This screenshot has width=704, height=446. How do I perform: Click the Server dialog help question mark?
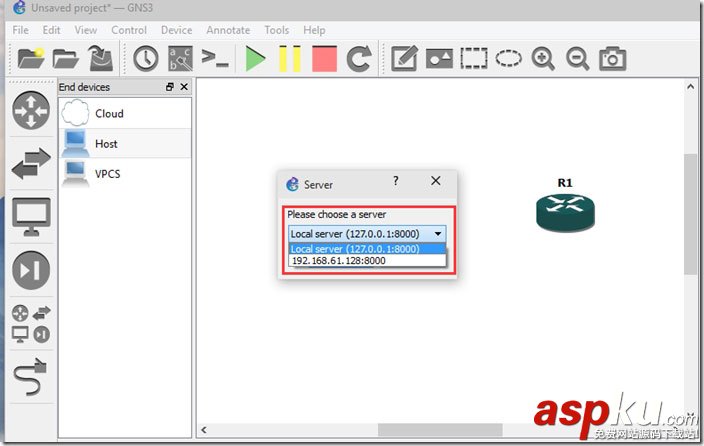click(x=396, y=181)
